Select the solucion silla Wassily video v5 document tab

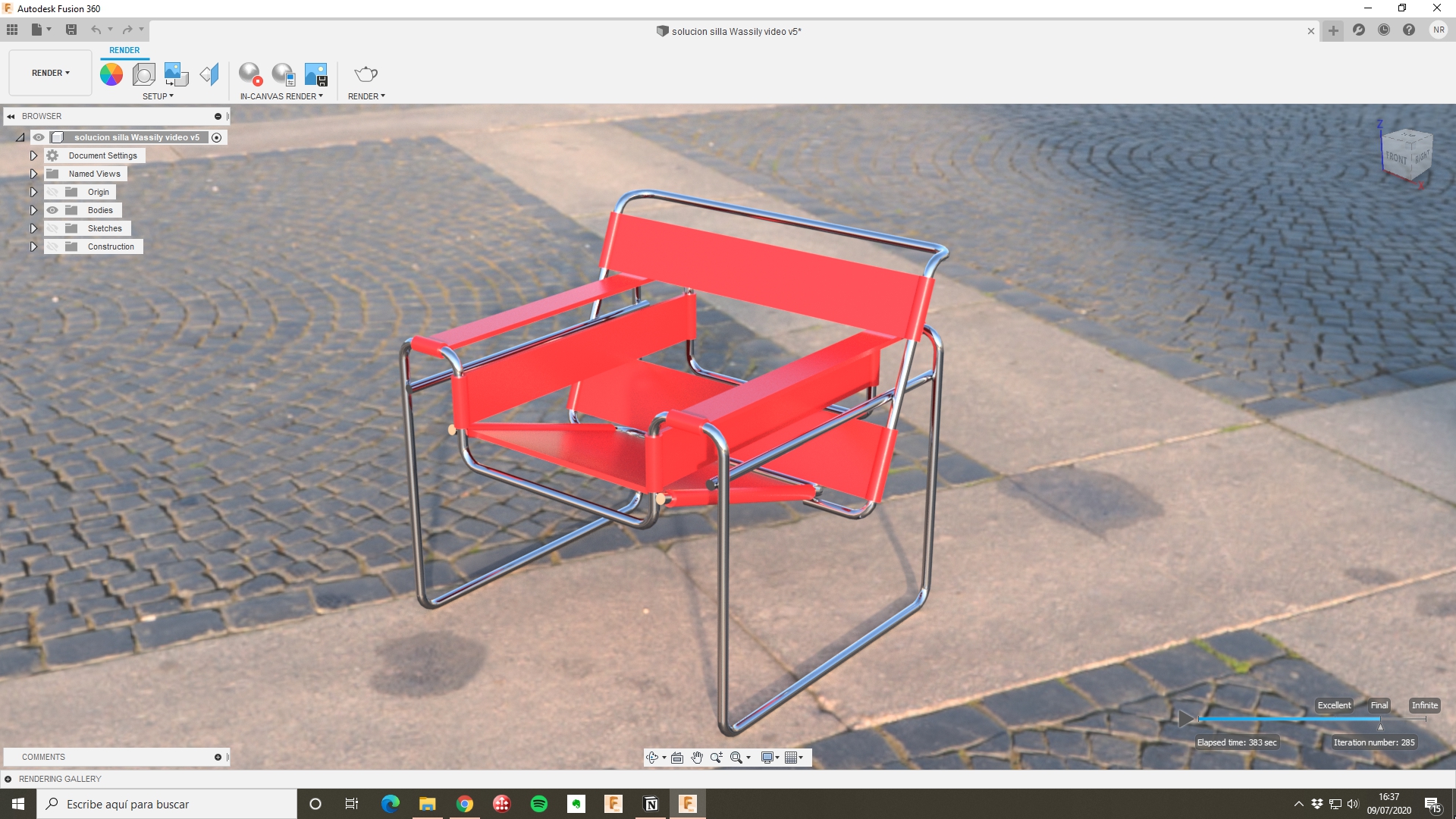[729, 31]
